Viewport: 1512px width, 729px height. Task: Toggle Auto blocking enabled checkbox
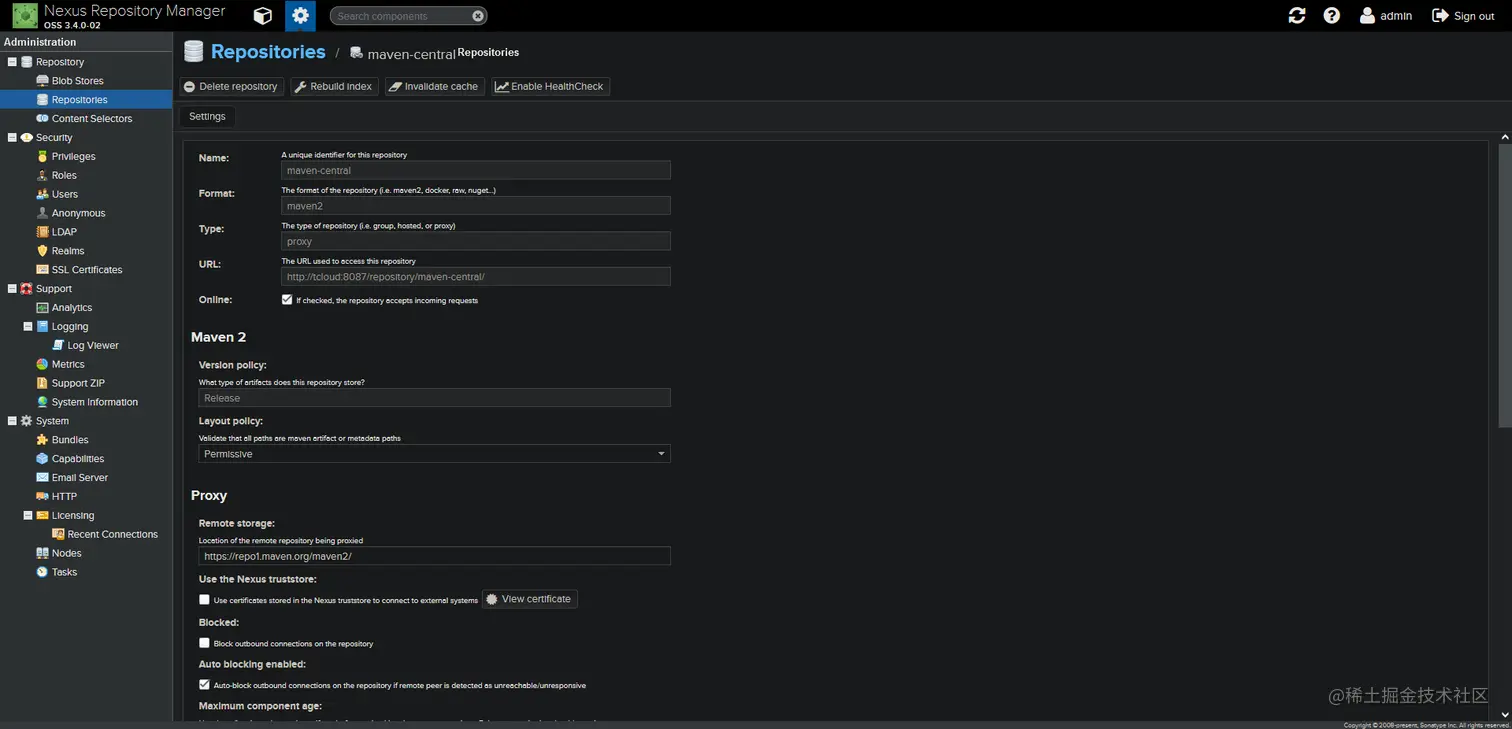pos(204,685)
